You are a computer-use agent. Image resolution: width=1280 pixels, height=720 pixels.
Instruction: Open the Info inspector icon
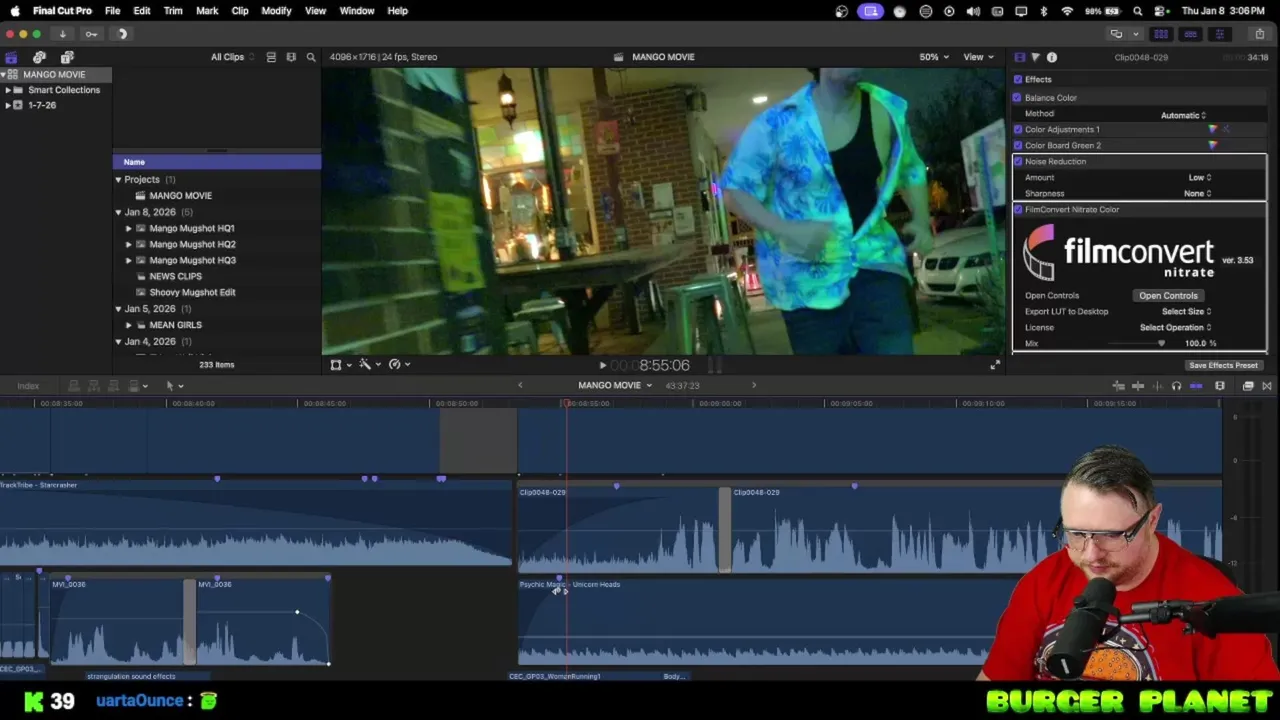click(1052, 57)
